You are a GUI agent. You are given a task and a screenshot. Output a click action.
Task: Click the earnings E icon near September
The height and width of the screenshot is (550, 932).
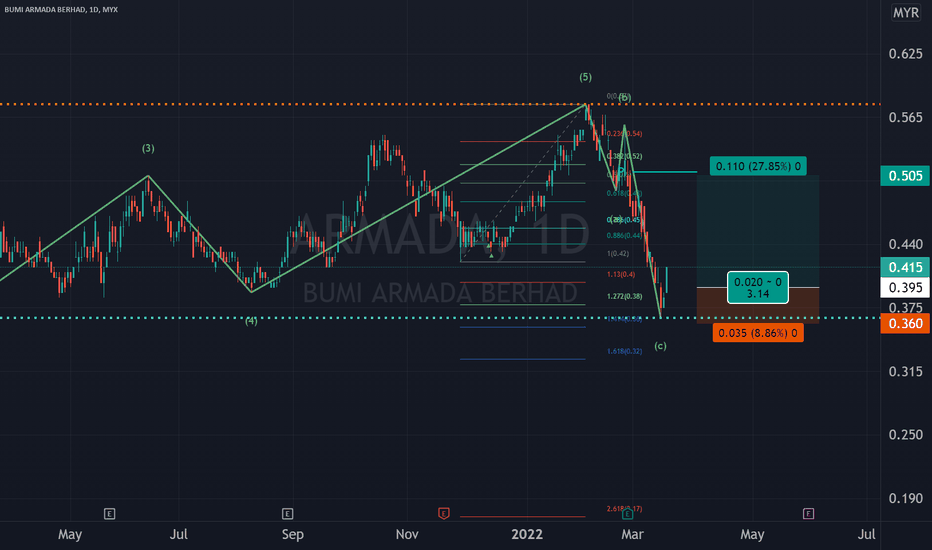click(x=287, y=513)
